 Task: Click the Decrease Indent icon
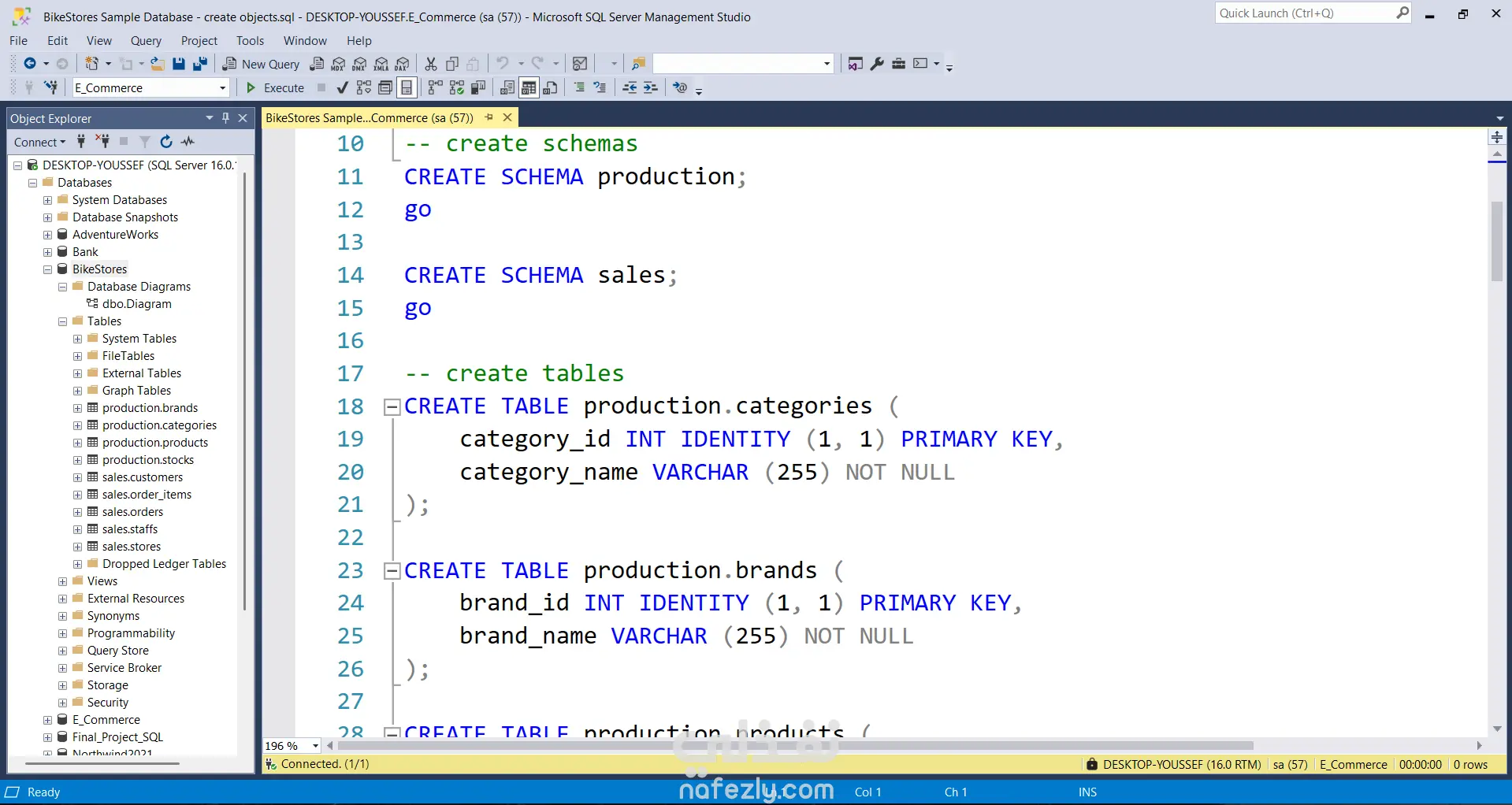click(x=630, y=87)
